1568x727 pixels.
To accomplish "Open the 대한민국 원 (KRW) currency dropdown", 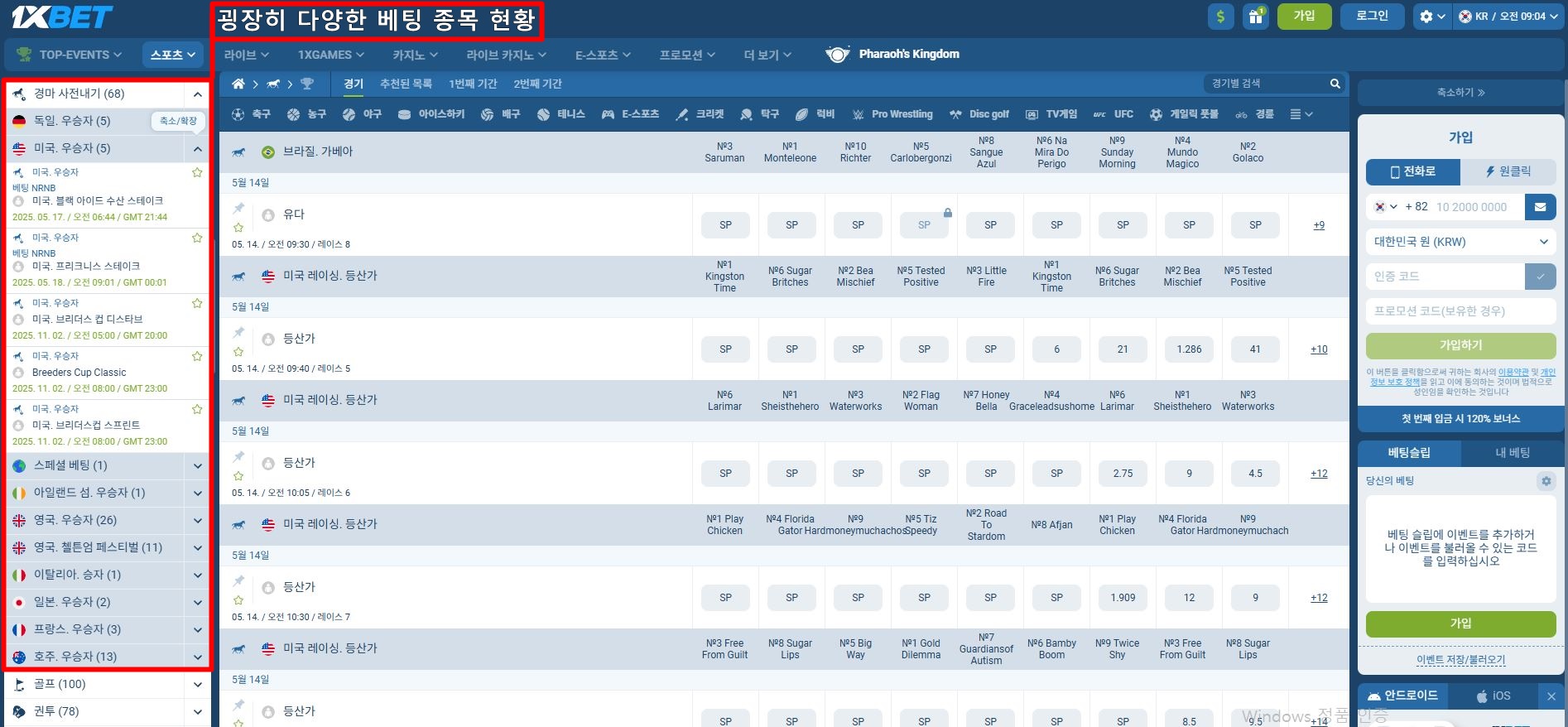I will [x=1460, y=242].
